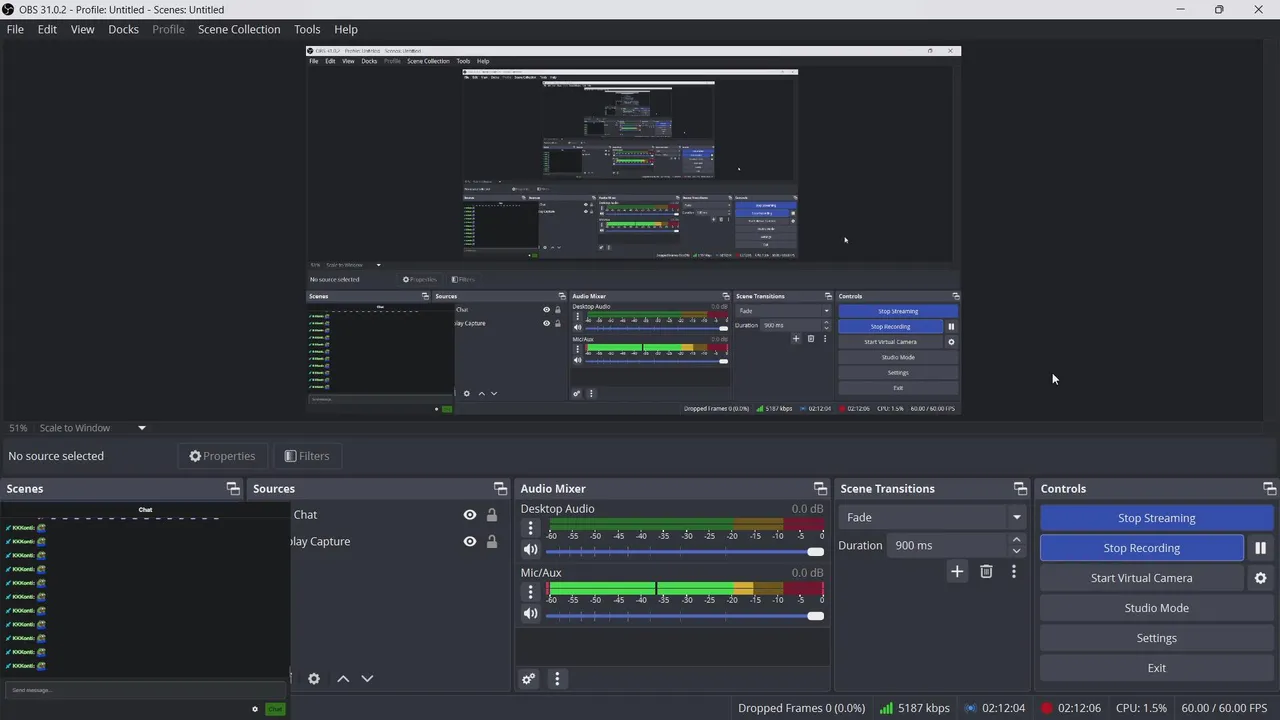The width and height of the screenshot is (1280, 720).
Task: Toggle visibility of Display Capture source
Action: 470,542
